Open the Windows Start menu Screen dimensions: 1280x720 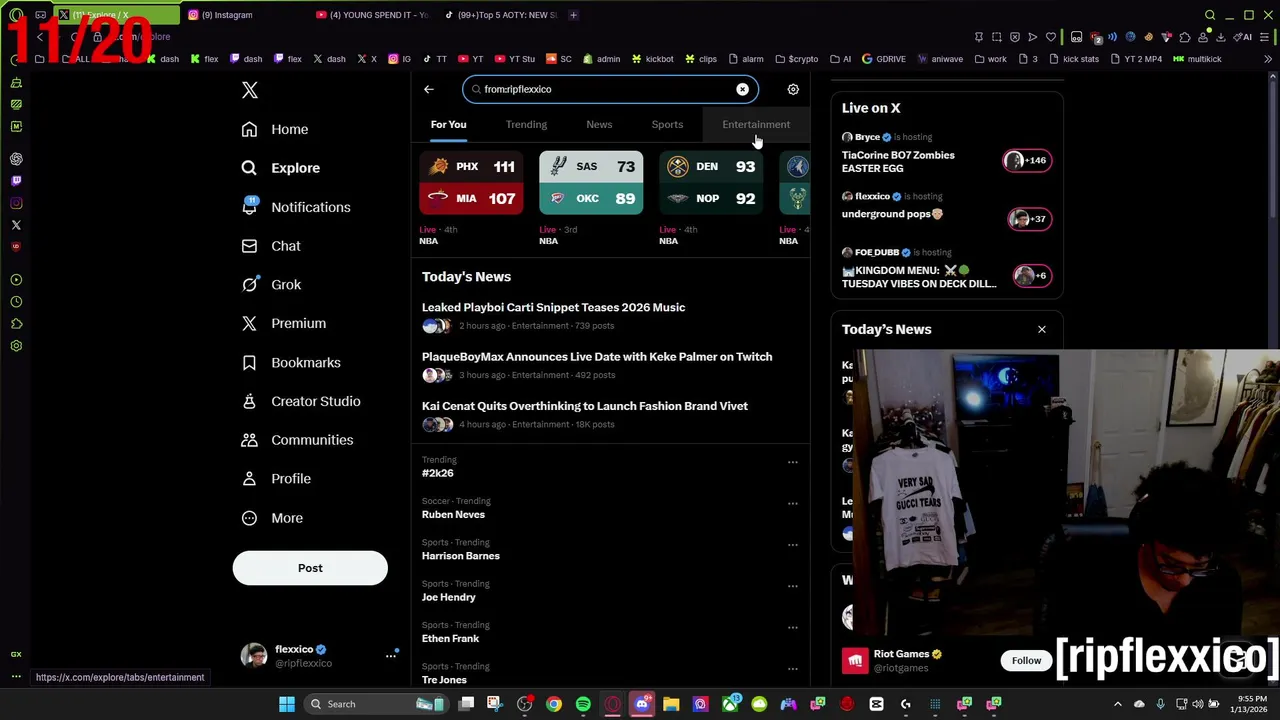pyautogui.click(x=287, y=704)
